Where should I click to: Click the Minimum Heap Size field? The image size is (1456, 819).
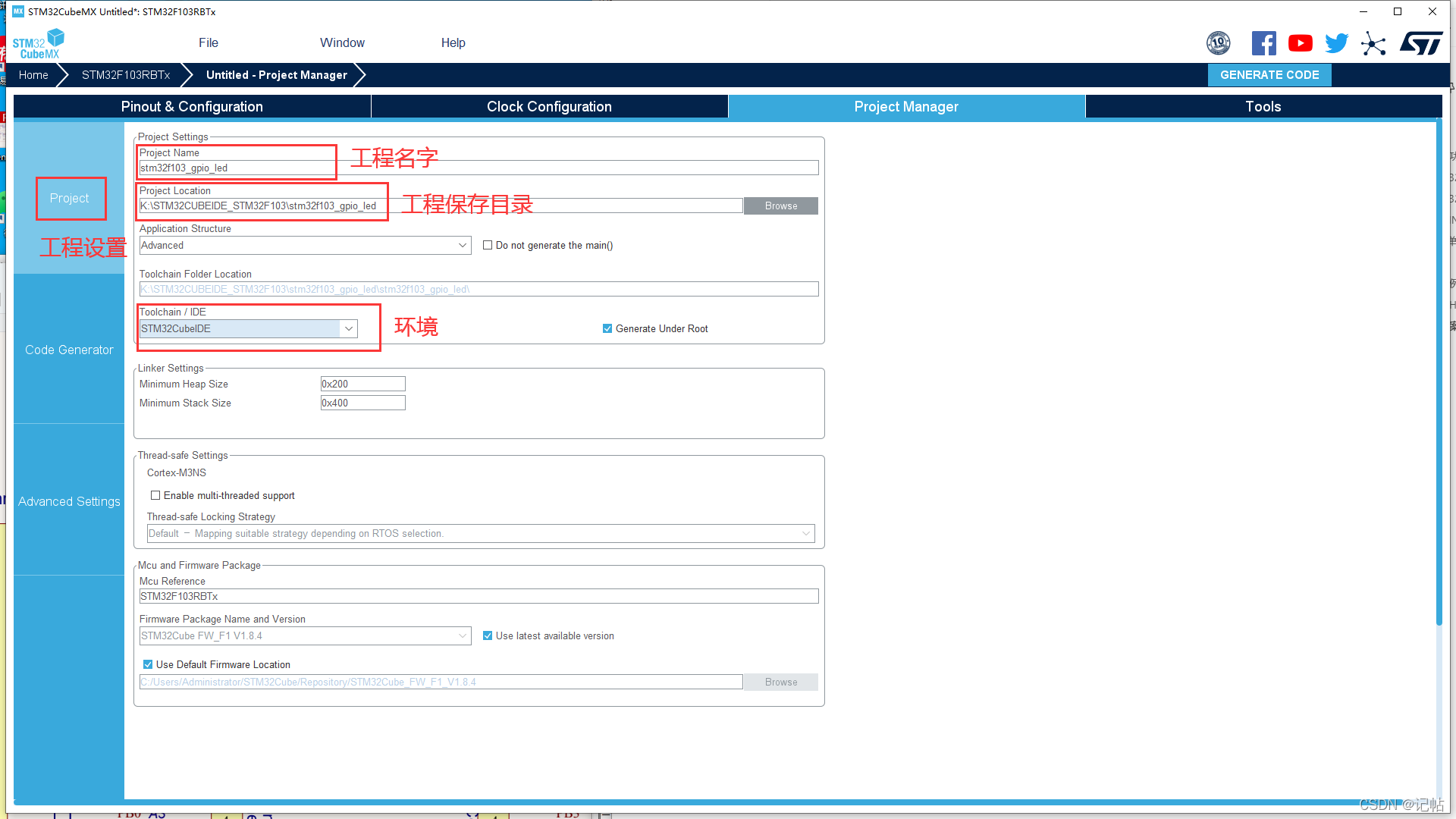tap(362, 384)
